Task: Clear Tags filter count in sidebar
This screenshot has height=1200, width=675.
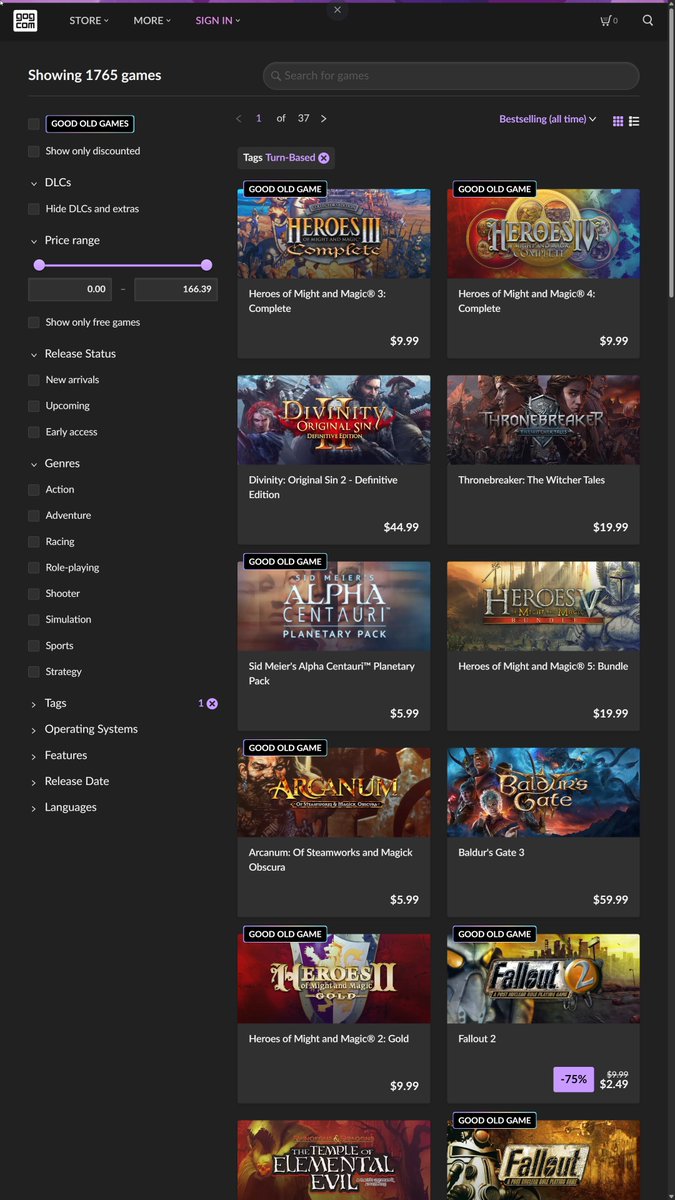Action: 212,704
